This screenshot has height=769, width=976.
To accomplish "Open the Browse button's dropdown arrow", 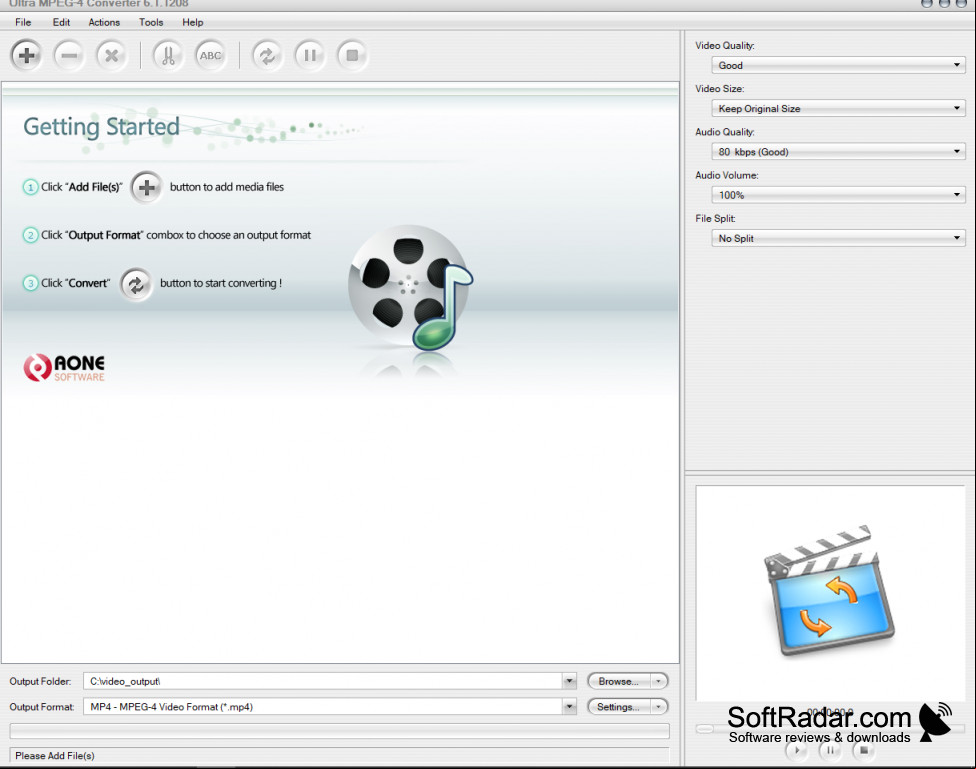I will click(659, 681).
